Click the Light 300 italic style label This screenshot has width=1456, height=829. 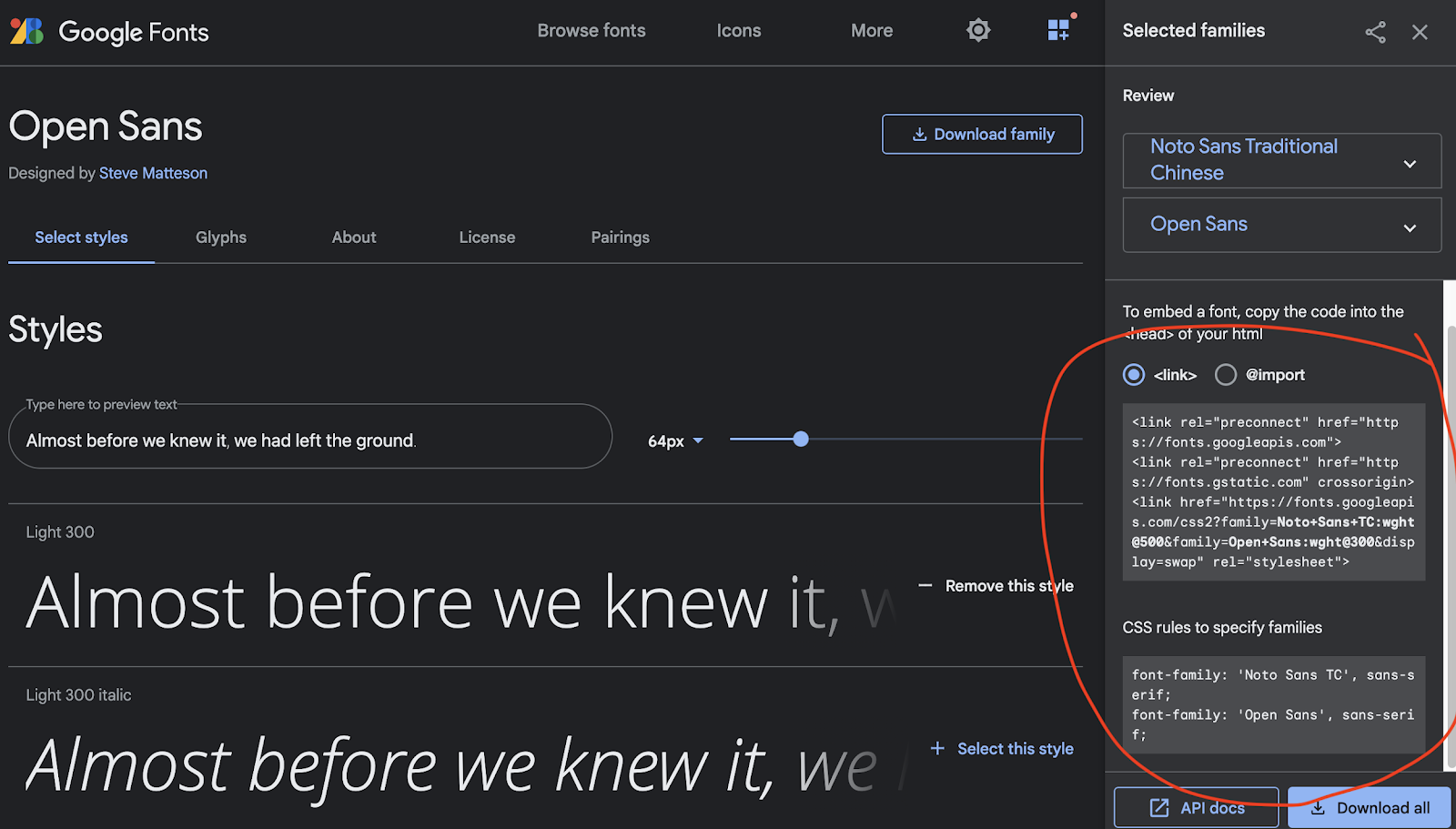78,695
